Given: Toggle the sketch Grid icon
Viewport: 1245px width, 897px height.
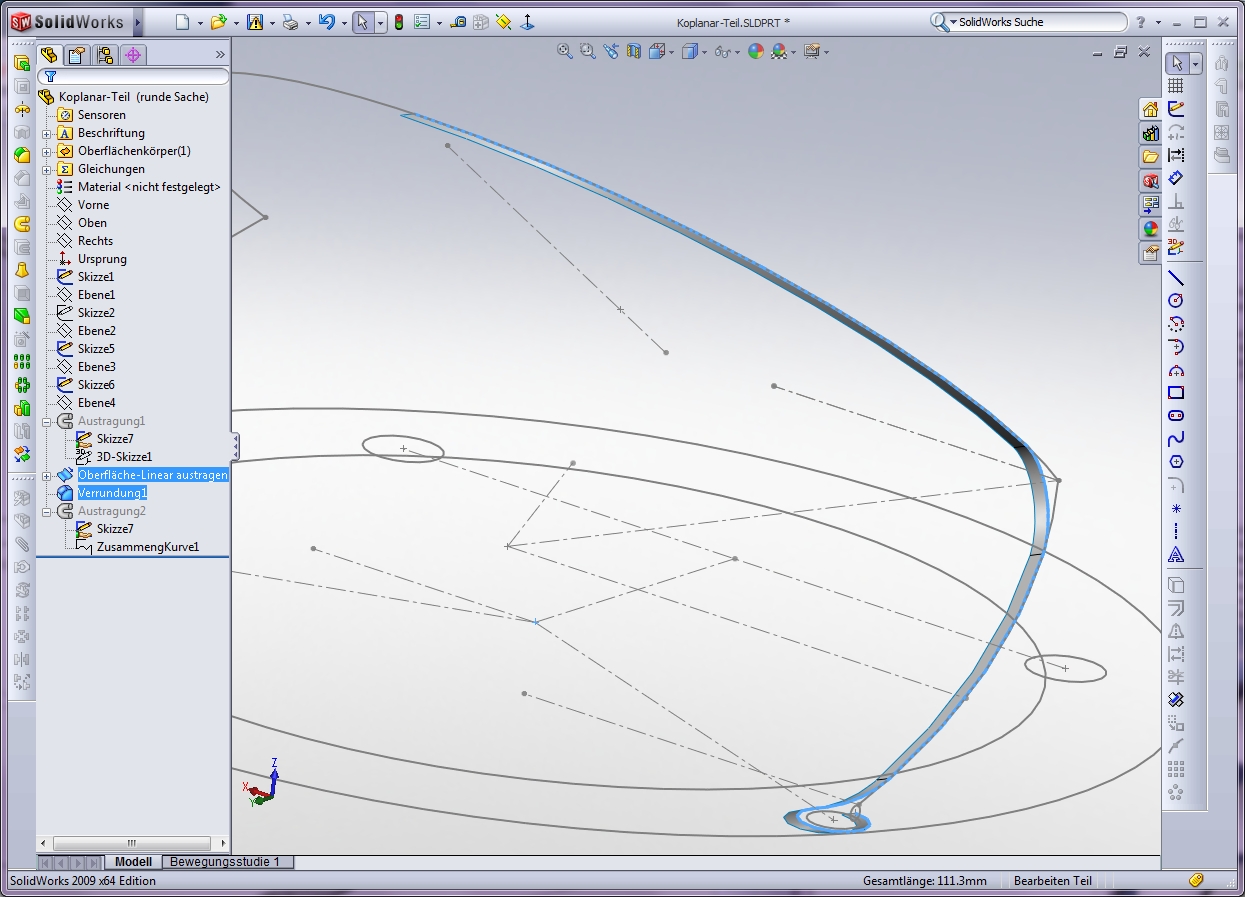Looking at the screenshot, I should [1176, 86].
